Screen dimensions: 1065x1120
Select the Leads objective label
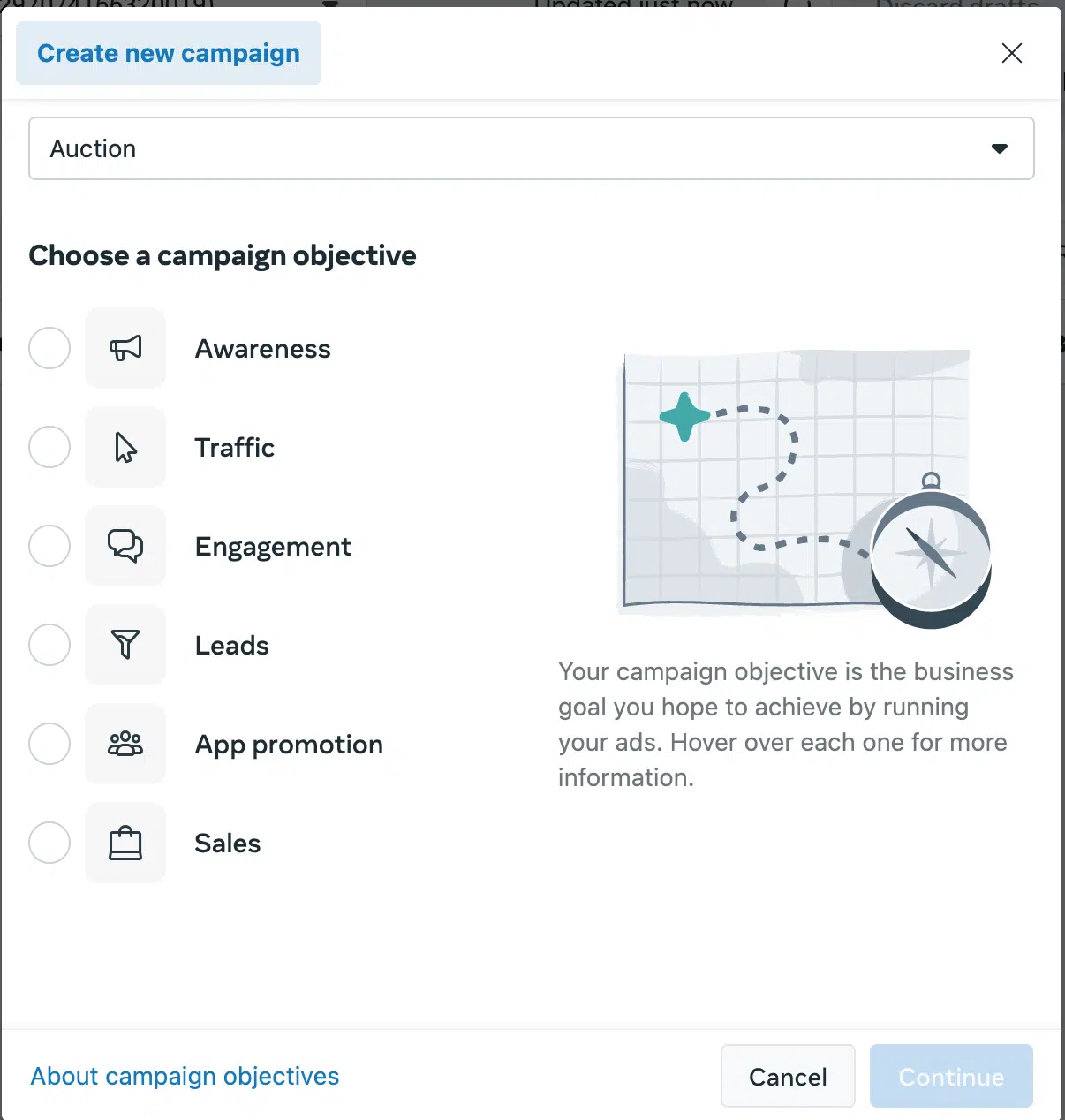tap(231, 645)
